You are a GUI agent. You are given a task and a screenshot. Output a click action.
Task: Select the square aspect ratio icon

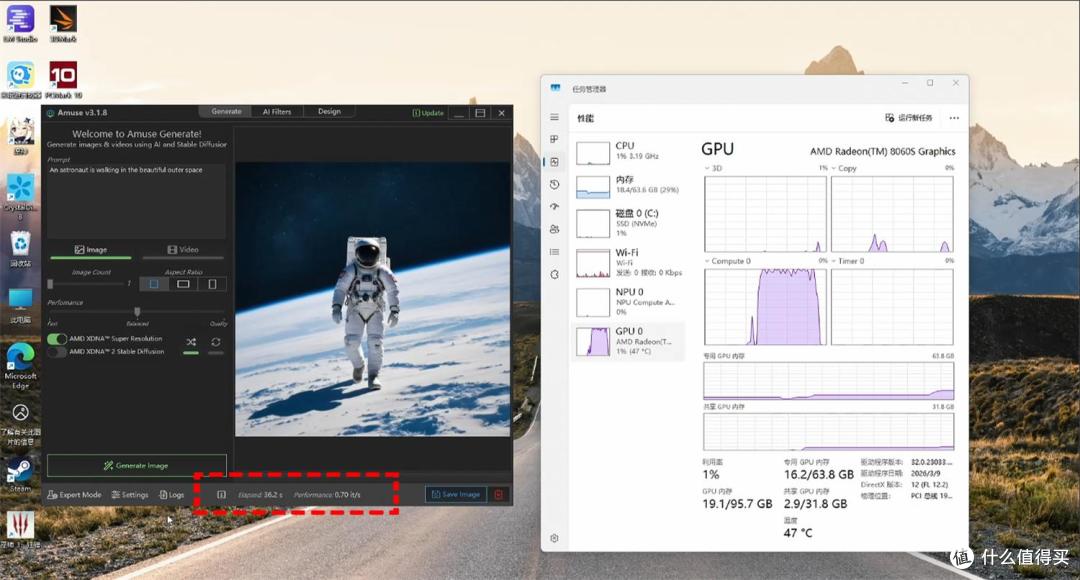[x=154, y=284]
